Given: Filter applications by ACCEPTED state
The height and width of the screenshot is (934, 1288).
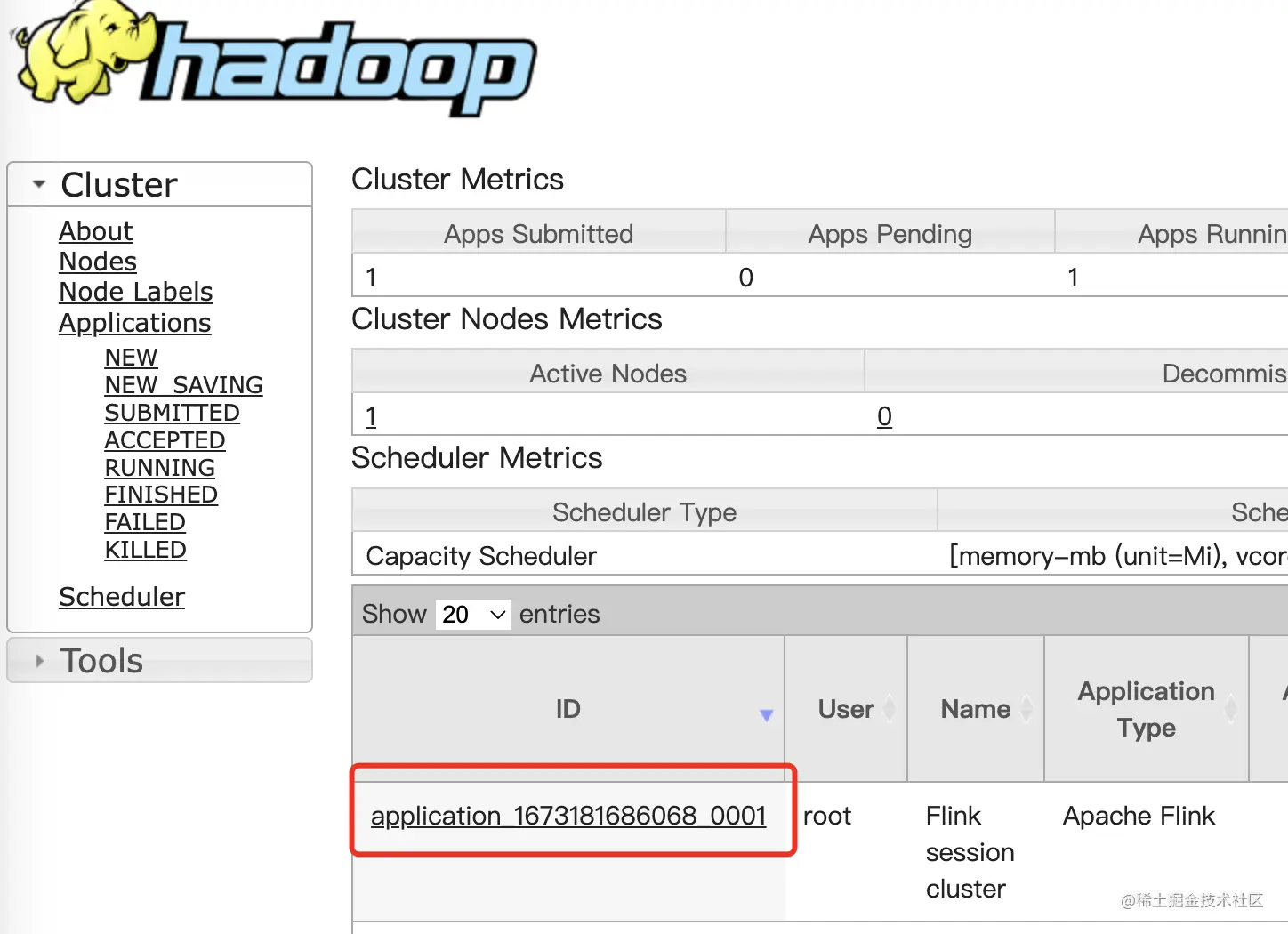Looking at the screenshot, I should click(x=165, y=440).
